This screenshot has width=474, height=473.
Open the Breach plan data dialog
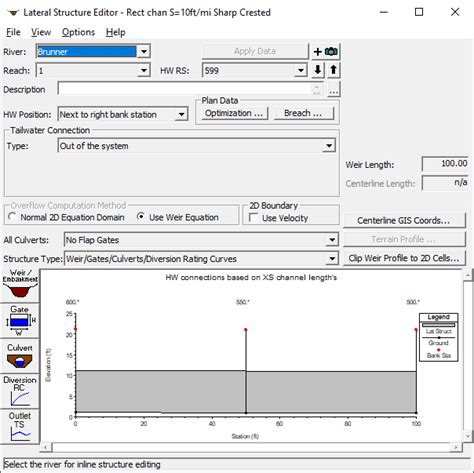coord(303,113)
